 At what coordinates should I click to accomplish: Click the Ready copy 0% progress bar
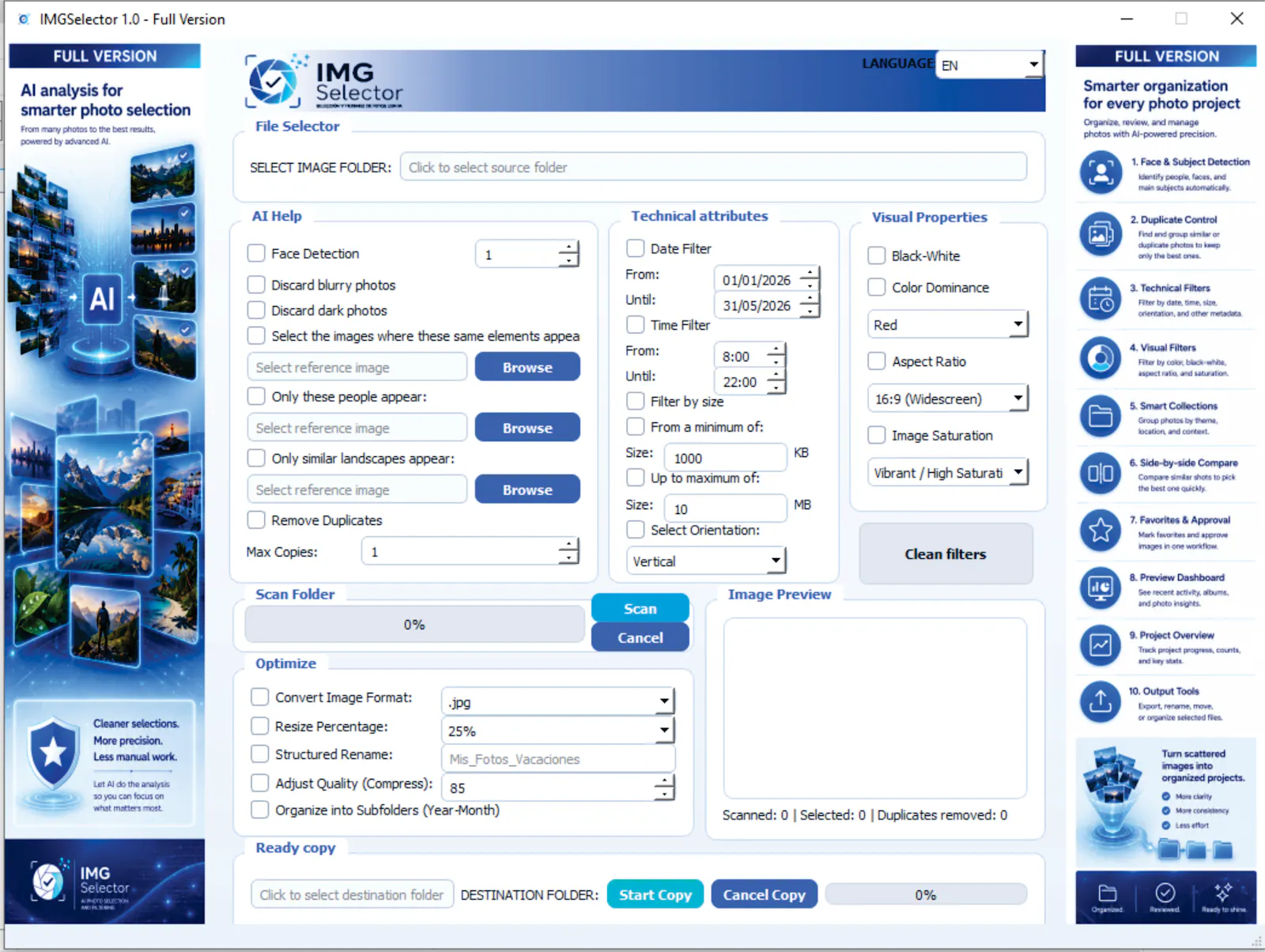point(926,894)
